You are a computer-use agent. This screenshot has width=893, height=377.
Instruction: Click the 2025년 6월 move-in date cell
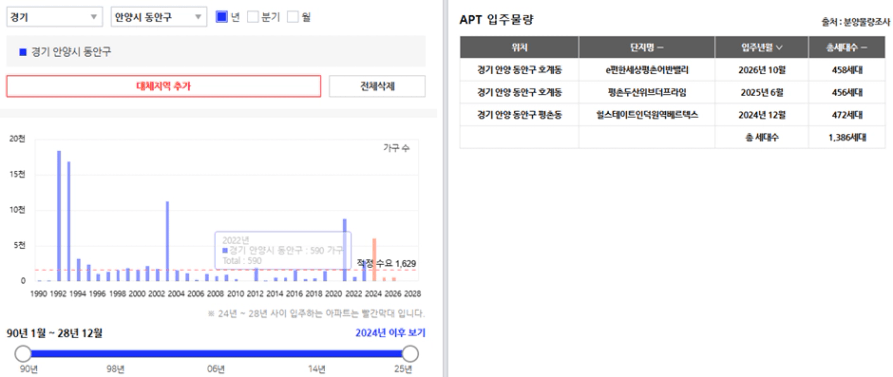762,92
